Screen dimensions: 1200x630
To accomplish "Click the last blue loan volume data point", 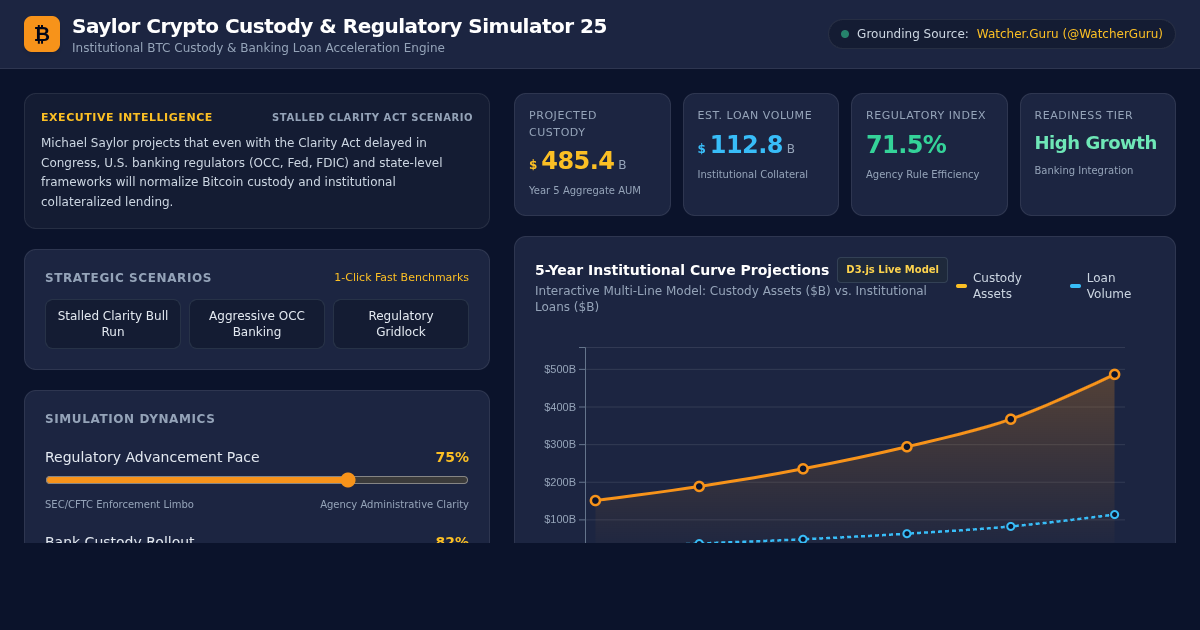I will click(x=1114, y=515).
